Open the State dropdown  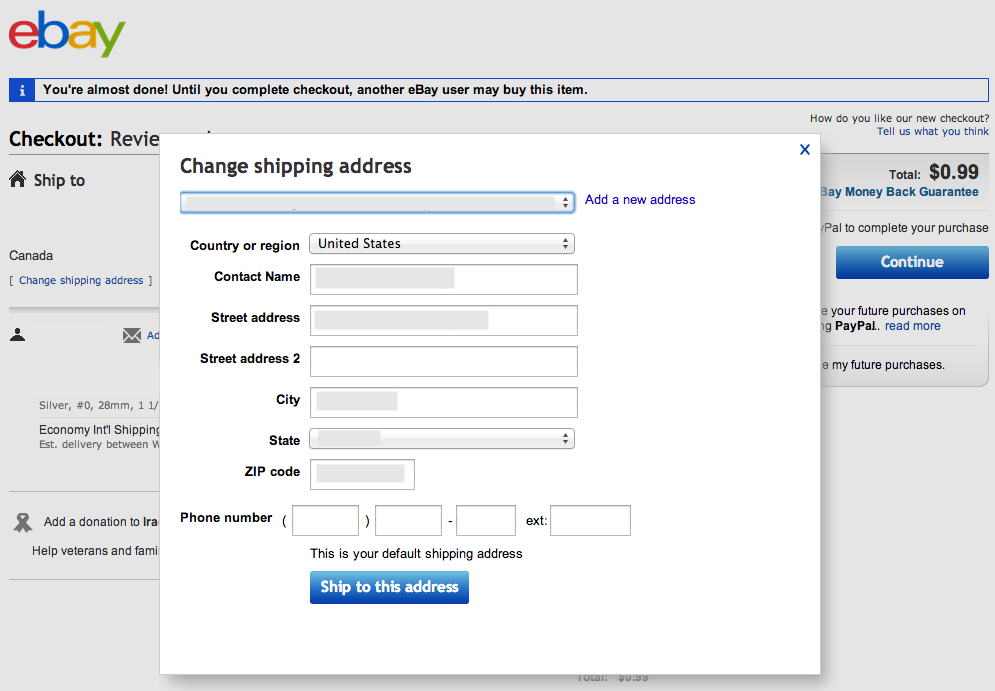tap(441, 438)
